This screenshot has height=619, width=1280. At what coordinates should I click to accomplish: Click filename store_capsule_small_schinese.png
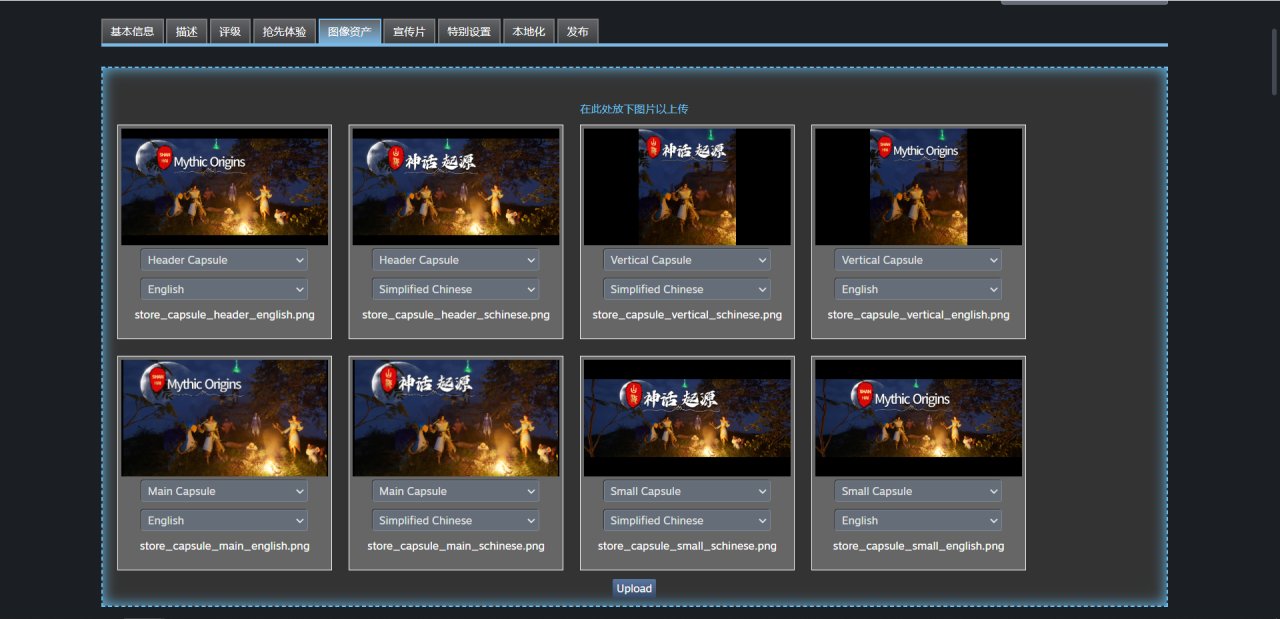coord(687,546)
